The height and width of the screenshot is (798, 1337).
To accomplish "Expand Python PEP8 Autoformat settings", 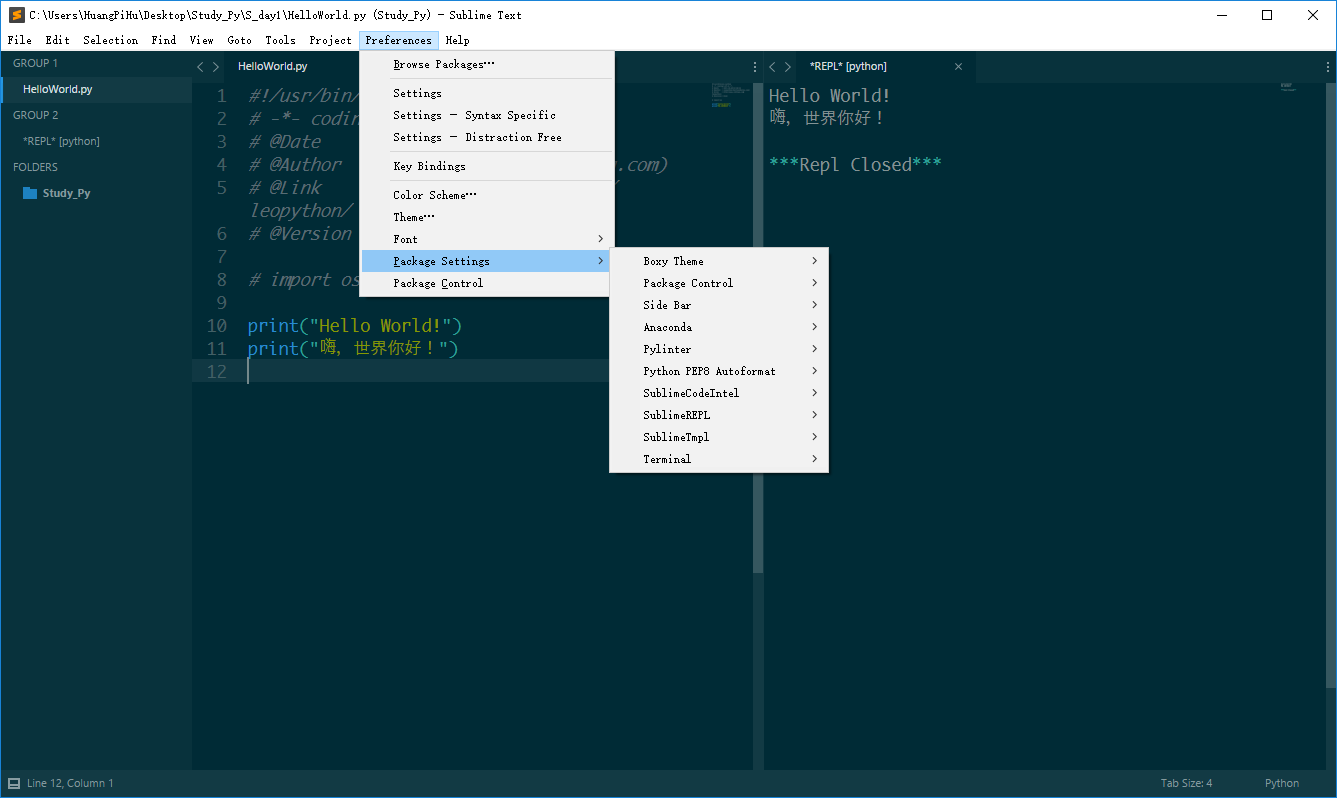I will [x=719, y=371].
